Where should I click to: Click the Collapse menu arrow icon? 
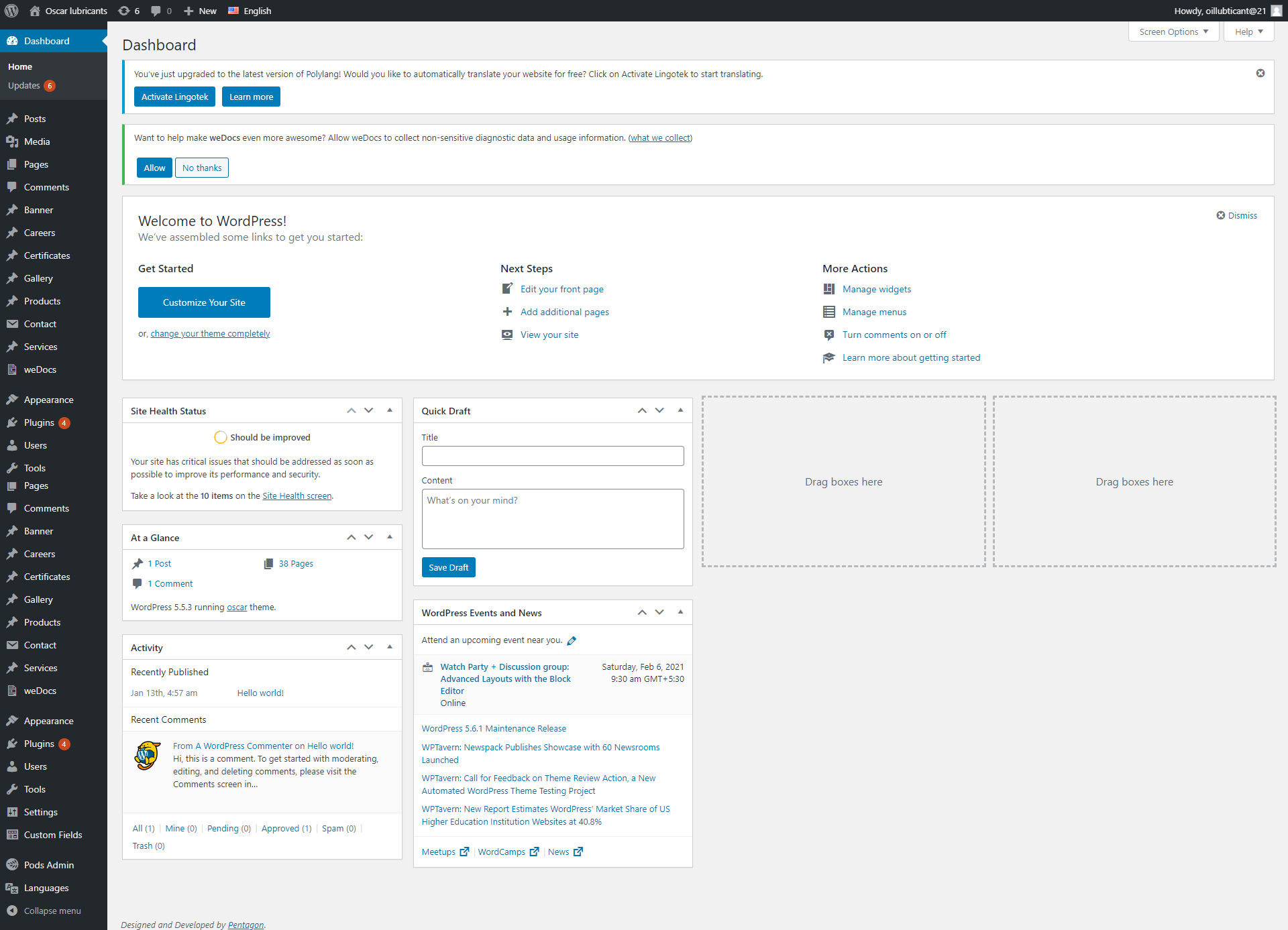coord(12,911)
